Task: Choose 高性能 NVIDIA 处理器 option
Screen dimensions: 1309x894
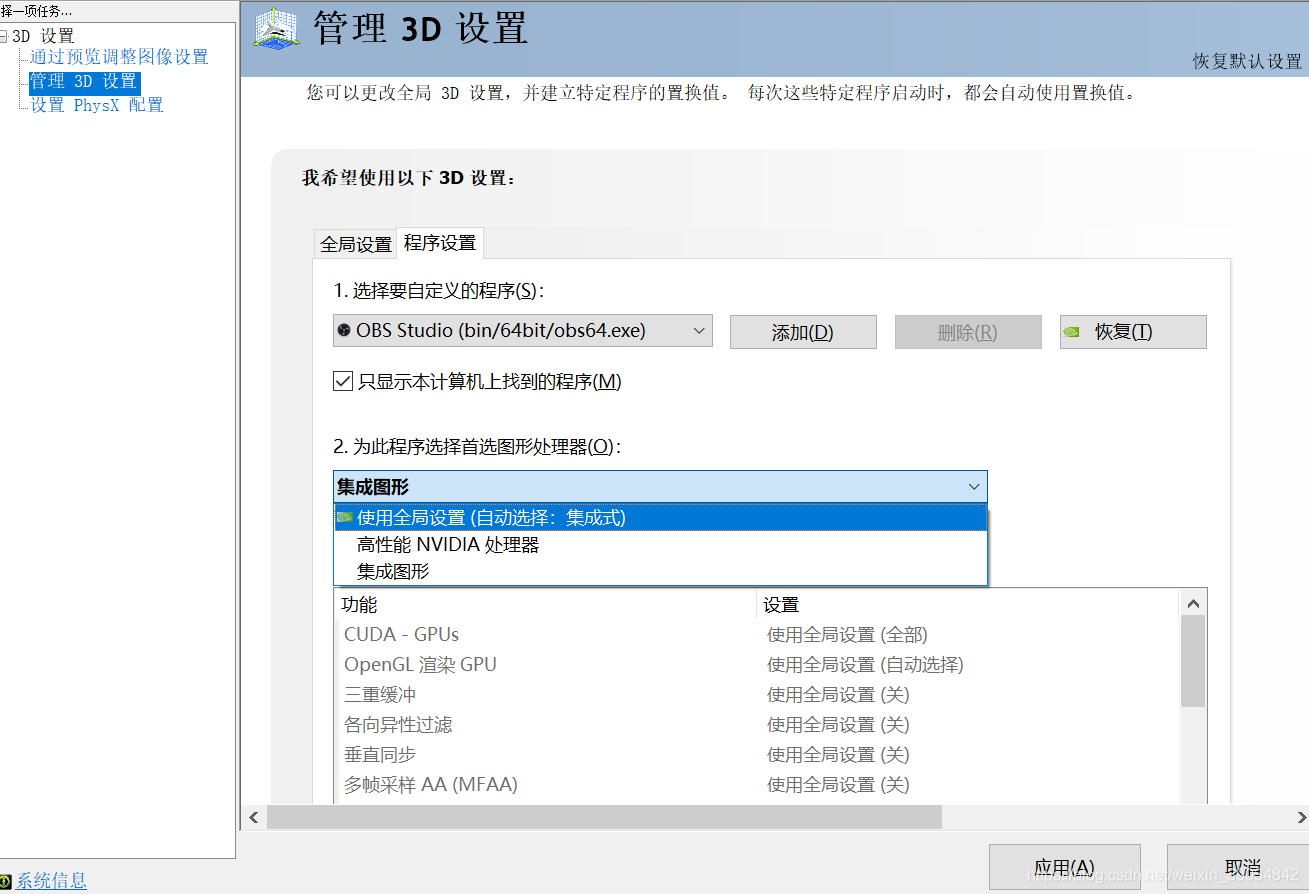Action: 660,545
